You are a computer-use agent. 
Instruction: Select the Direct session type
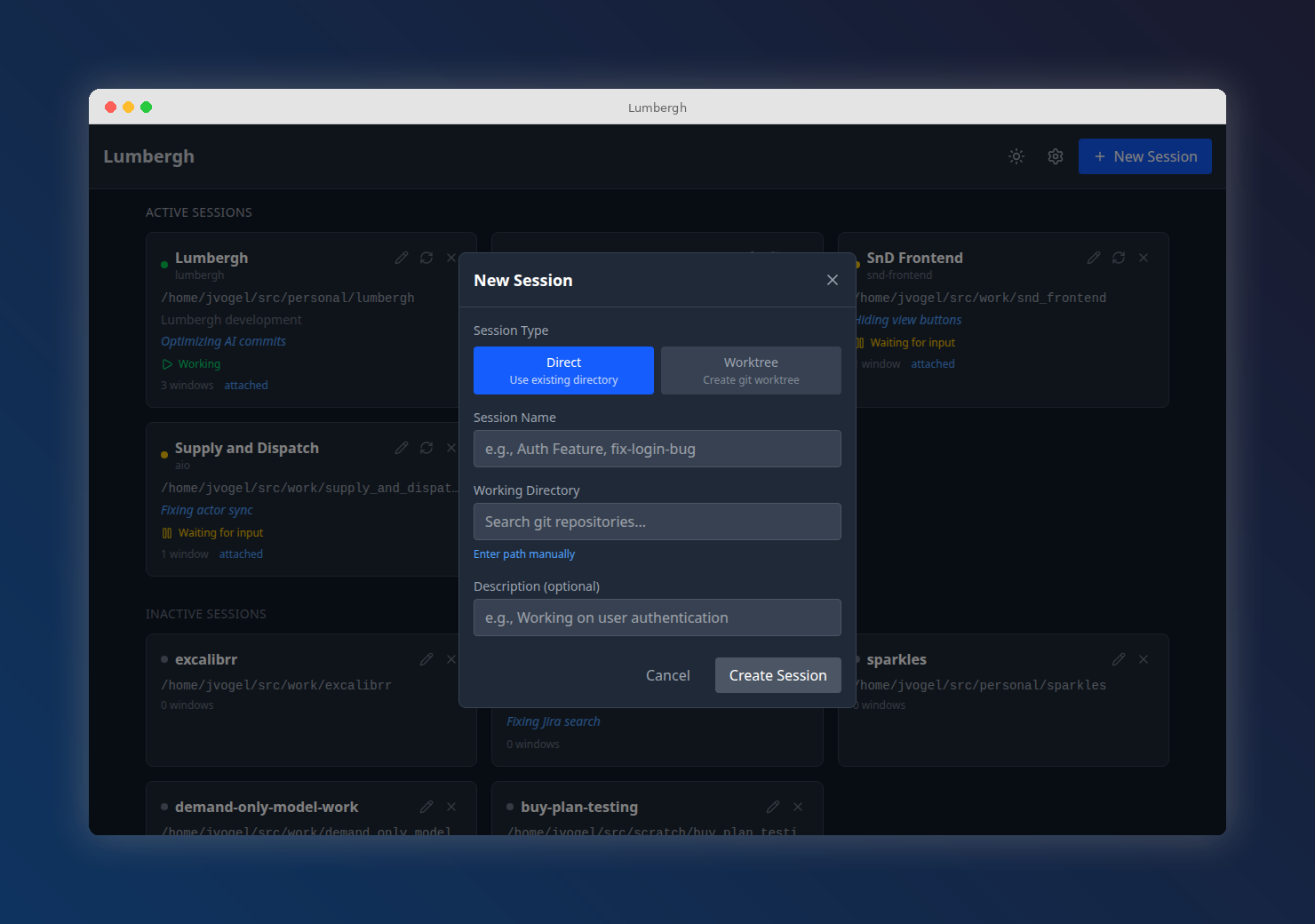click(x=563, y=370)
